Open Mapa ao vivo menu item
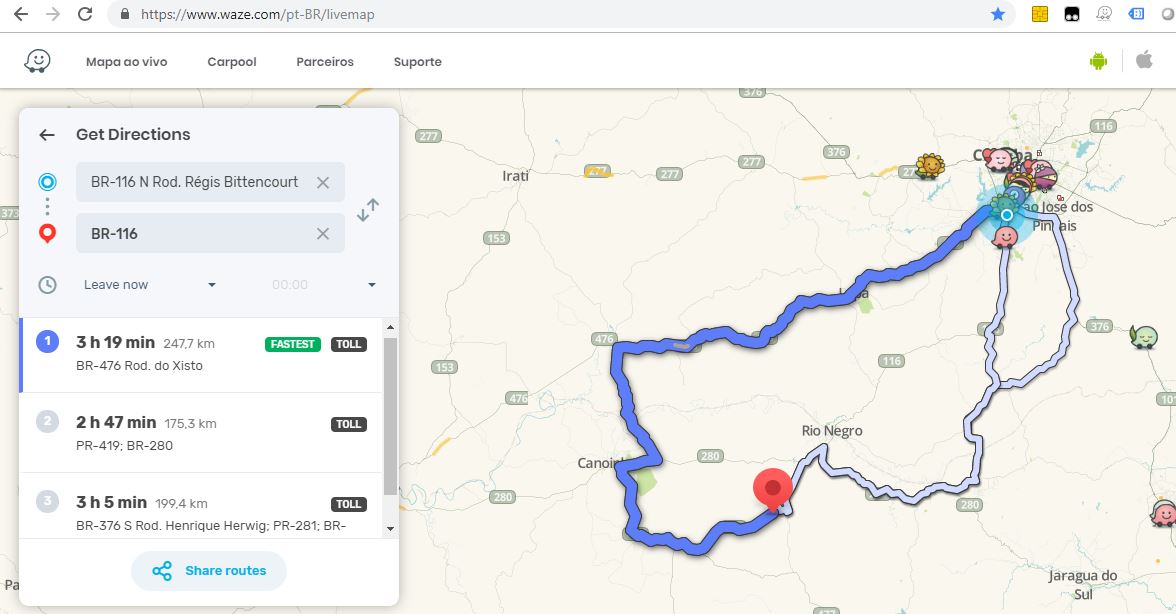Viewport: 1176px width, 614px height. 127,61
